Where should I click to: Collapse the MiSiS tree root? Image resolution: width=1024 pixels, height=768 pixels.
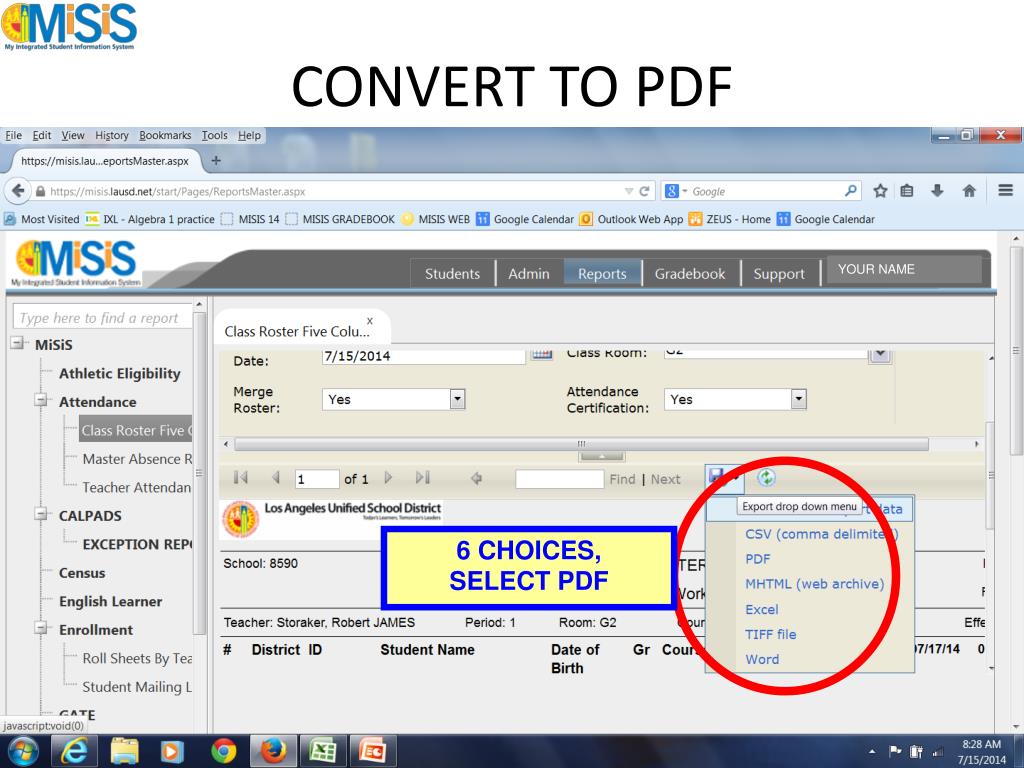coord(18,344)
